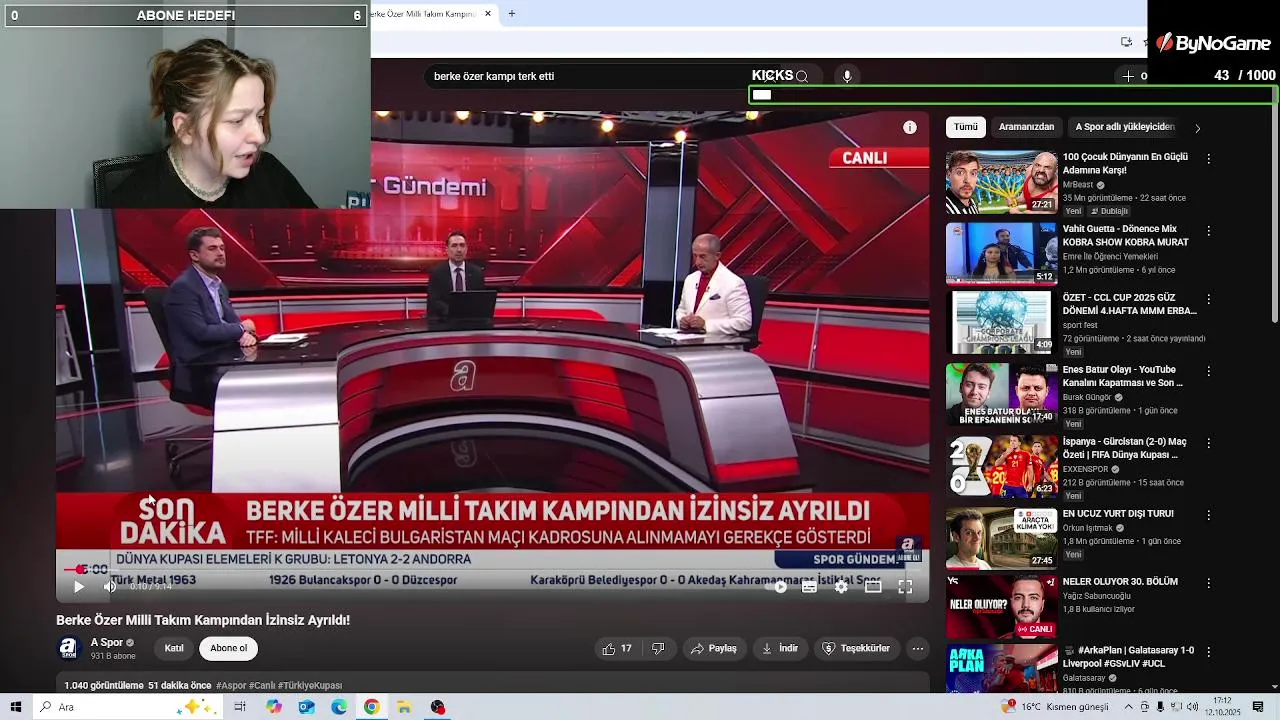Mute the video with the volume icon
The width and height of the screenshot is (1280, 720).
pos(110,587)
